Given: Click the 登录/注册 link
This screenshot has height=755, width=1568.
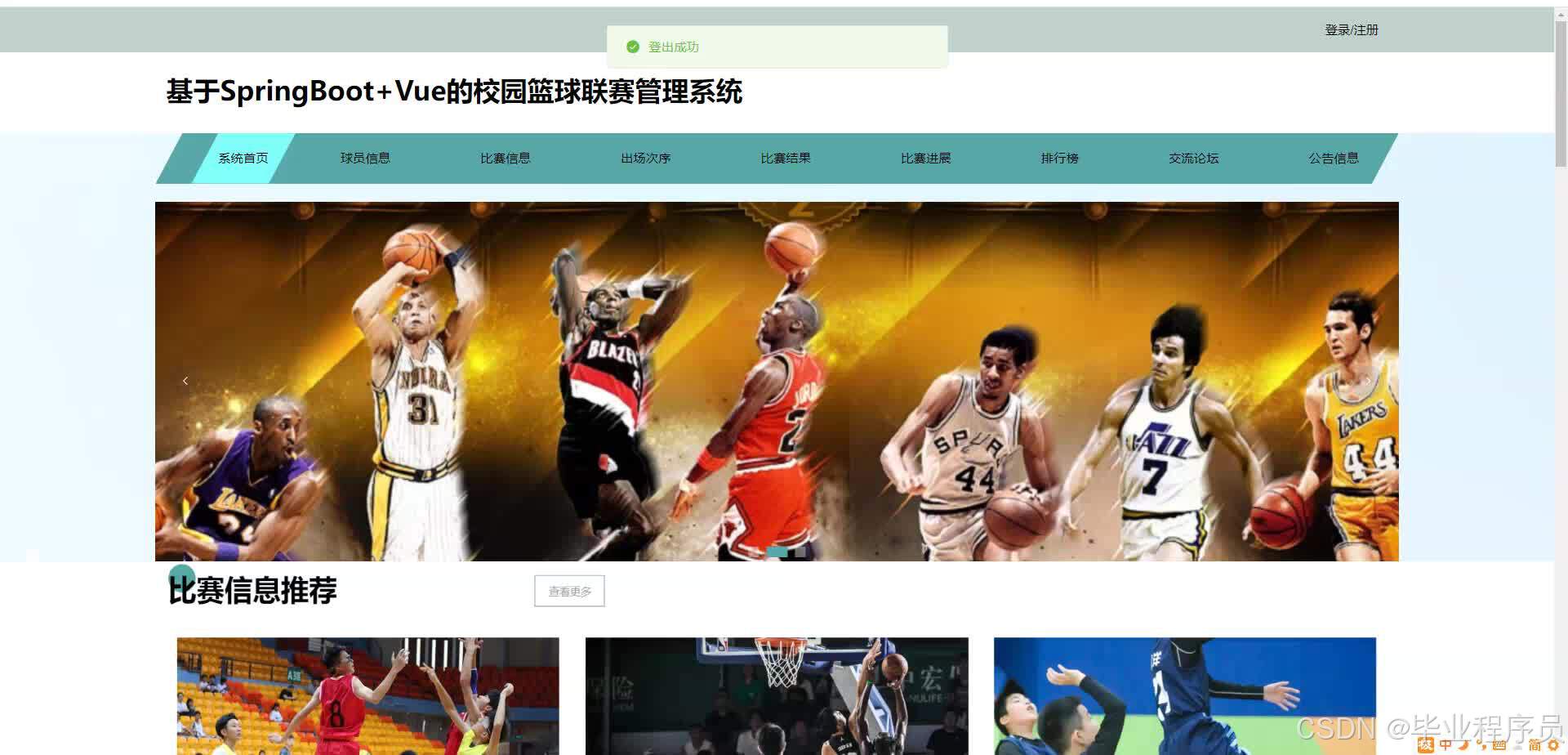Looking at the screenshot, I should point(1352,29).
